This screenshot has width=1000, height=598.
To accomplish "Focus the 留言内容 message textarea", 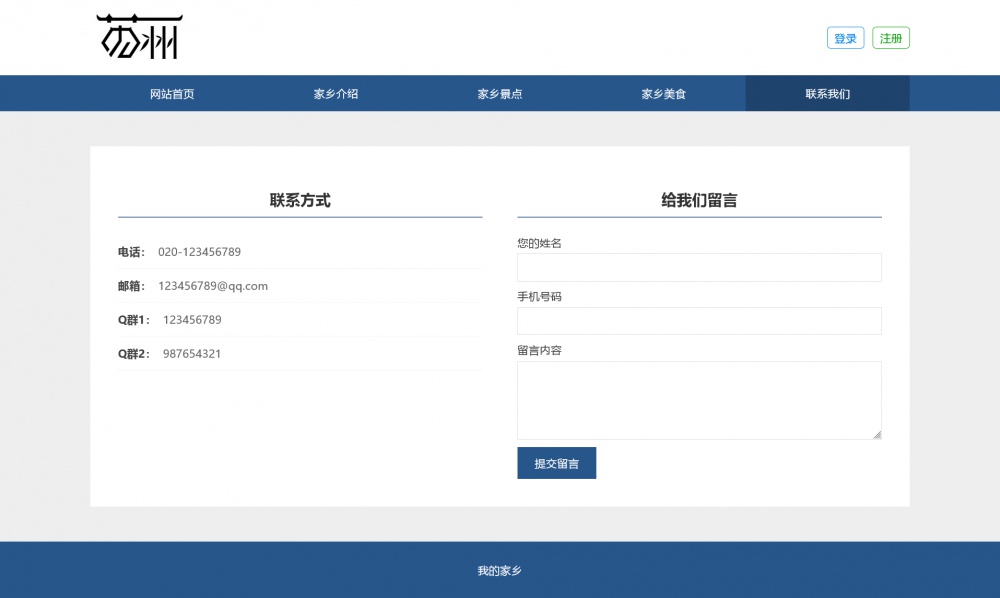I will point(699,399).
